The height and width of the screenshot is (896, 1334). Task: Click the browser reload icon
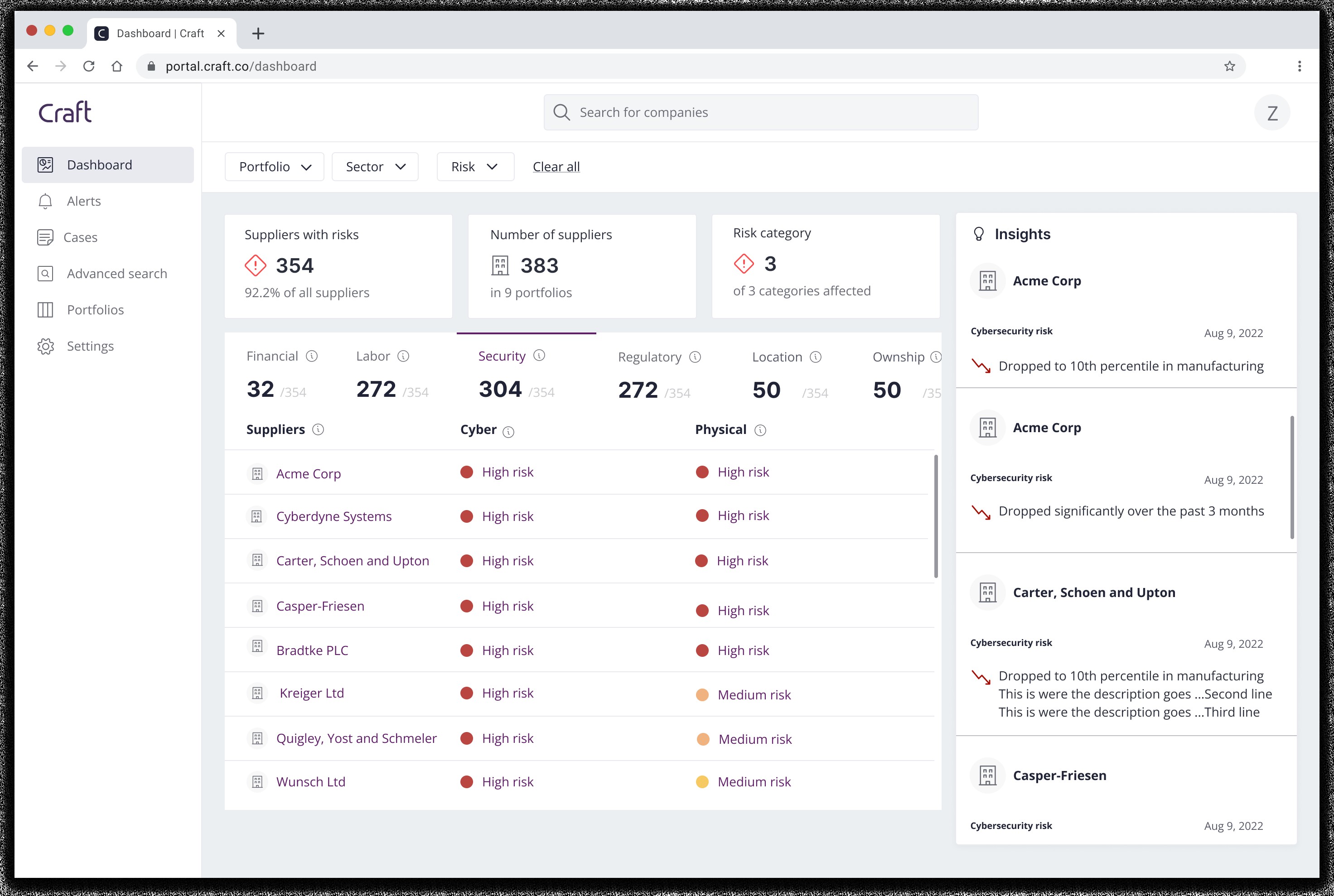click(89, 66)
